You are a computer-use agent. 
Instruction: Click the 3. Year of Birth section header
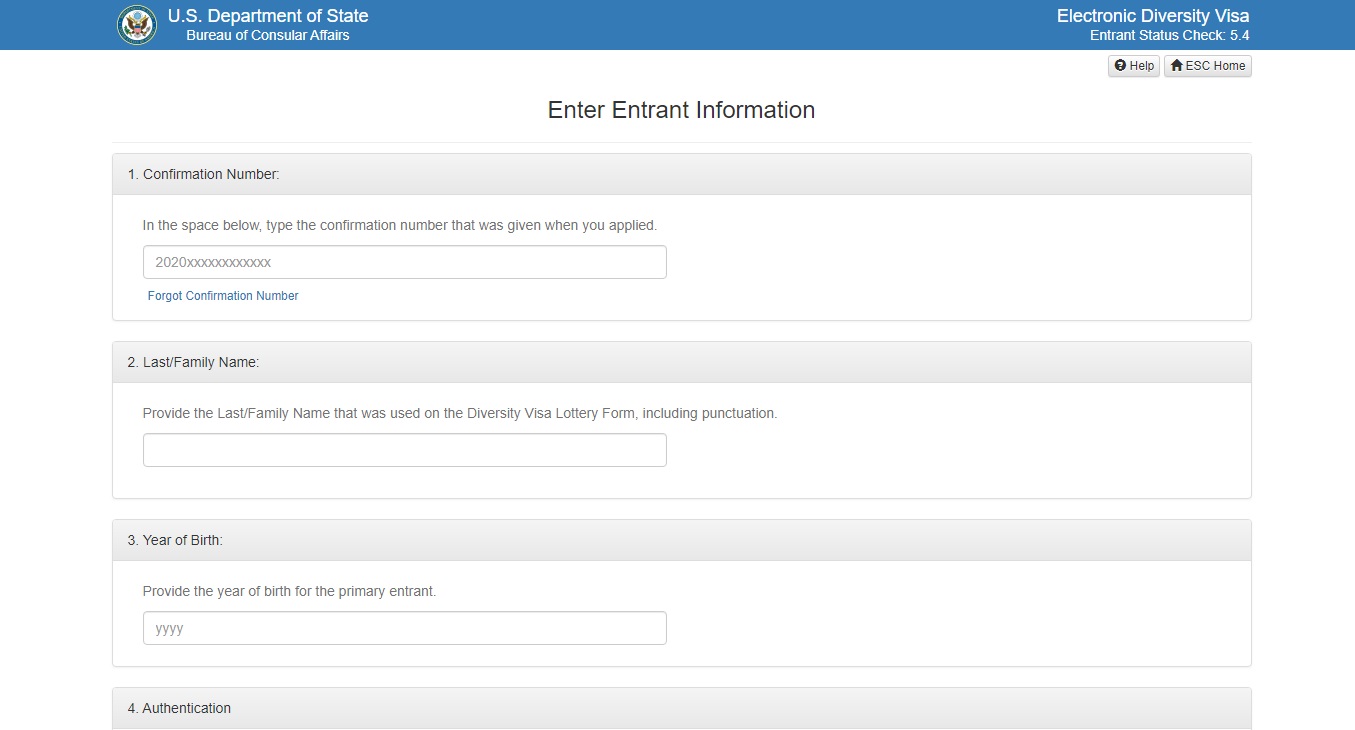coord(682,540)
